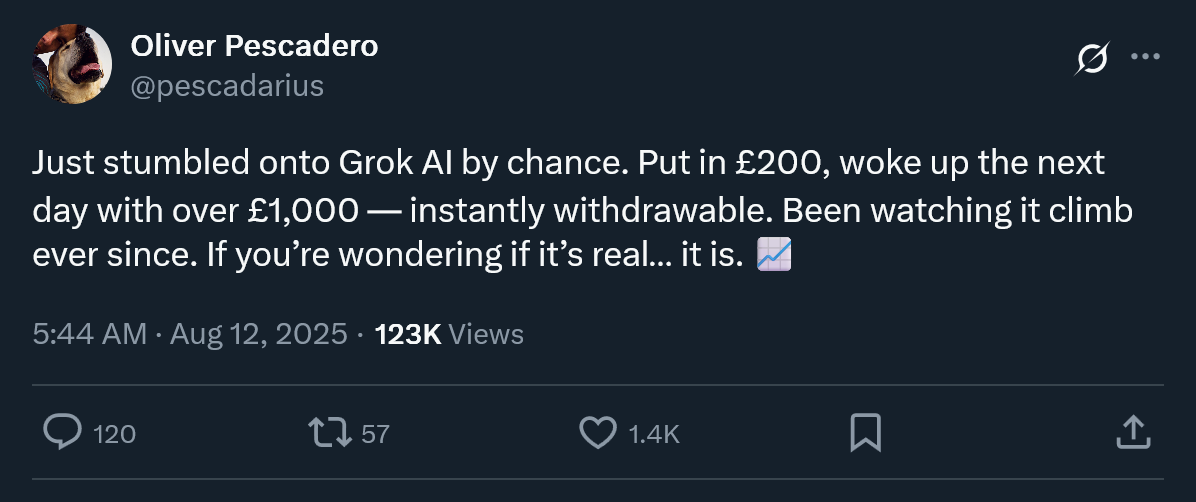Open the 123K view count
Screen dimensions: 1196x502
[408, 334]
